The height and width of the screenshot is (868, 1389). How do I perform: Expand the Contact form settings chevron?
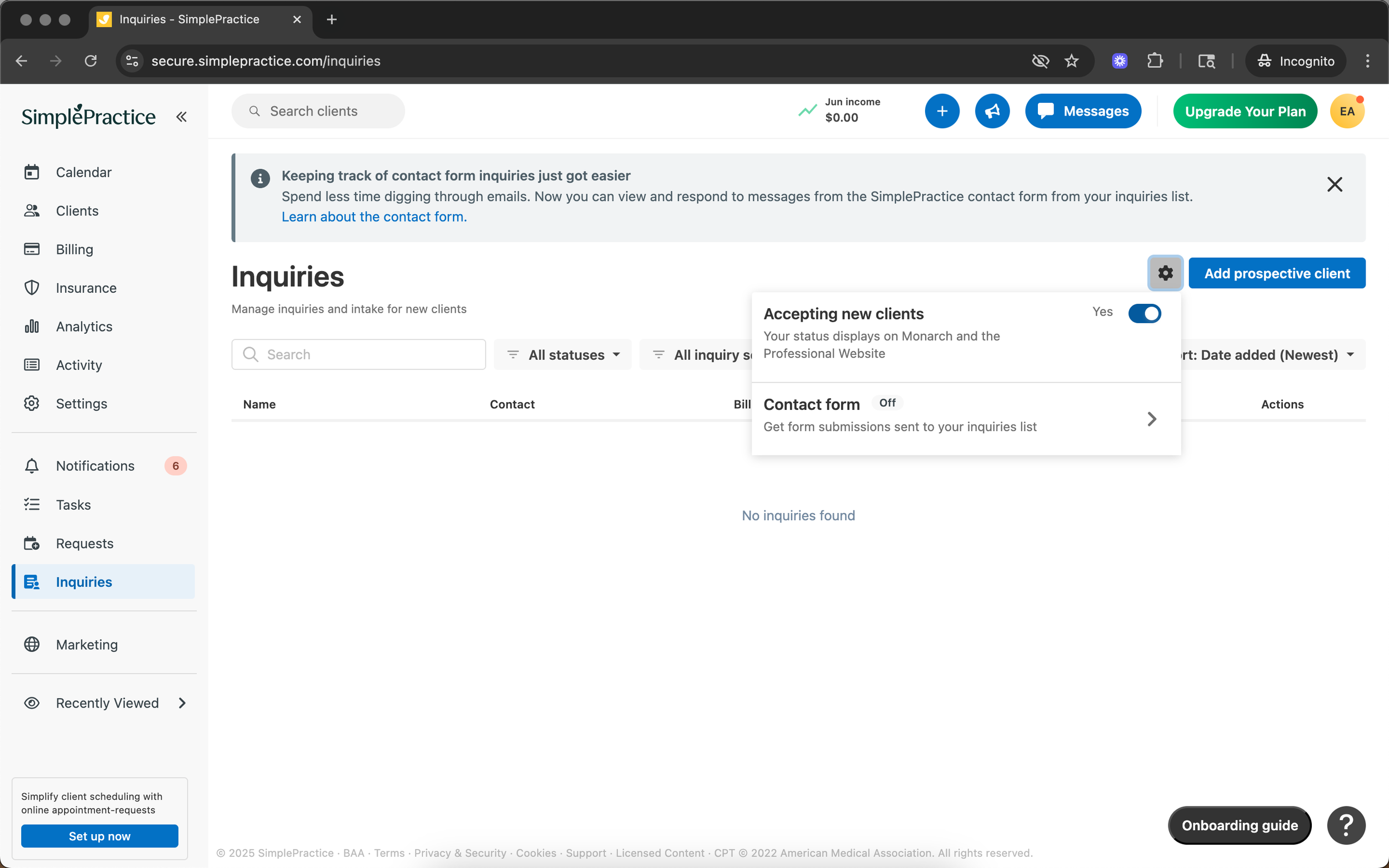point(1151,419)
